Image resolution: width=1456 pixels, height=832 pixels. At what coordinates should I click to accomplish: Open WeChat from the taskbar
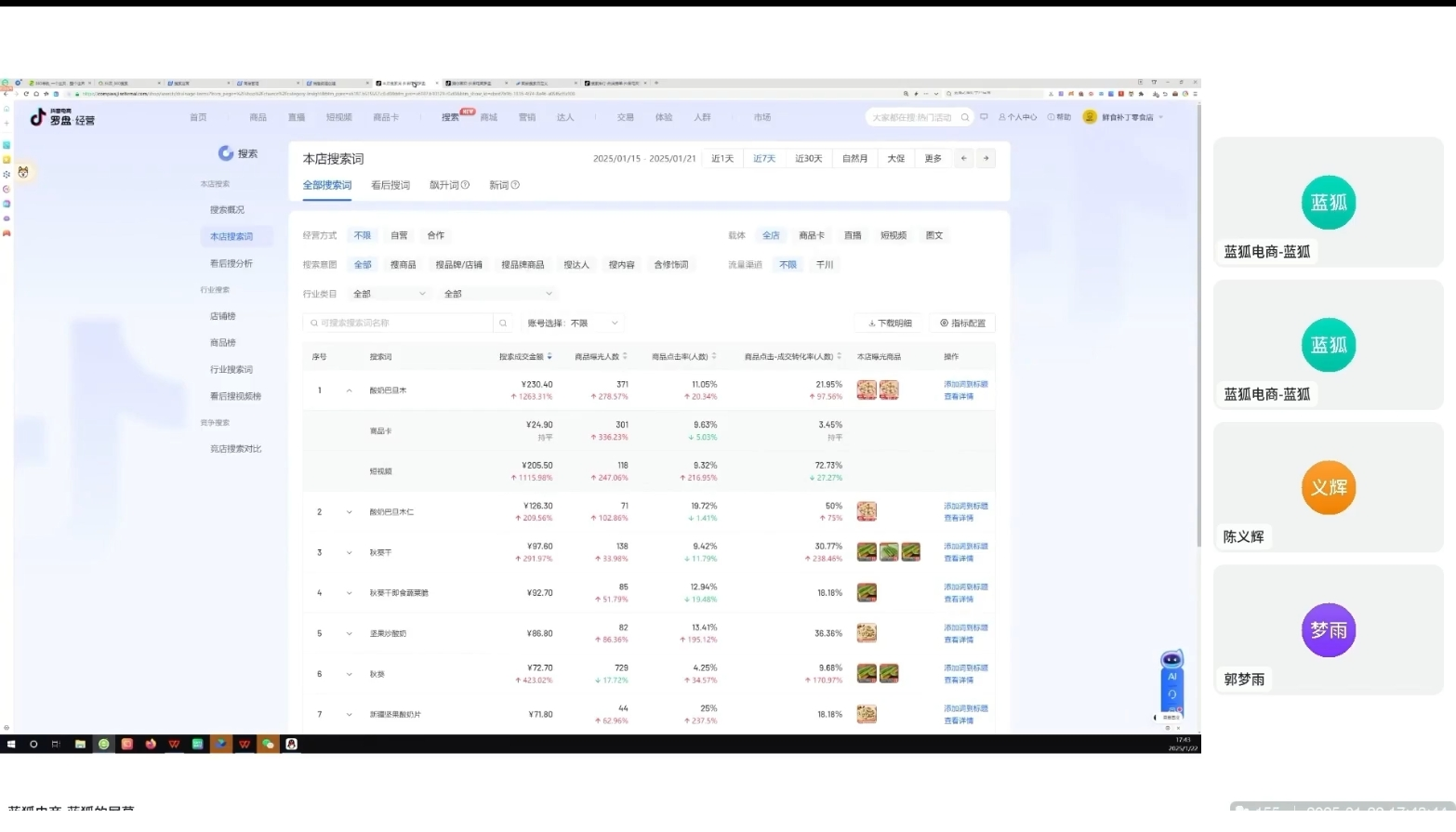click(x=268, y=744)
